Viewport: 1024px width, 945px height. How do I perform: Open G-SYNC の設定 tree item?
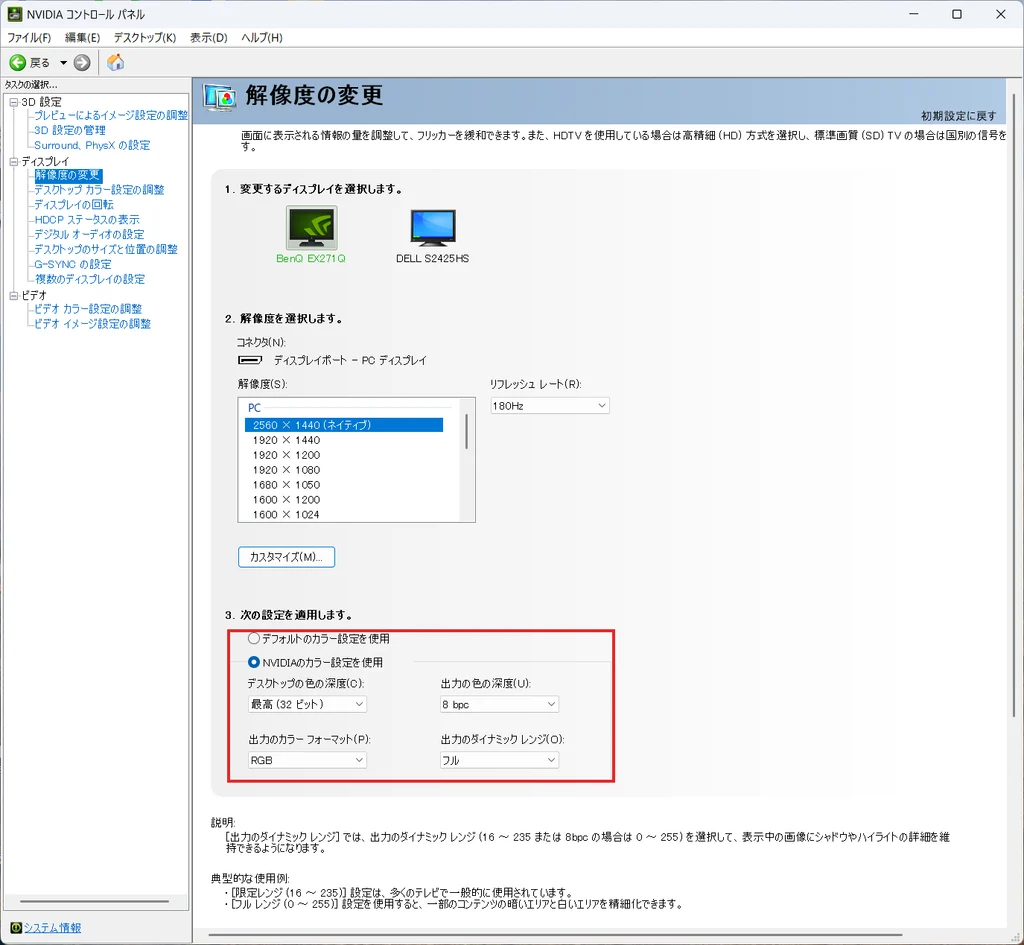point(73,264)
